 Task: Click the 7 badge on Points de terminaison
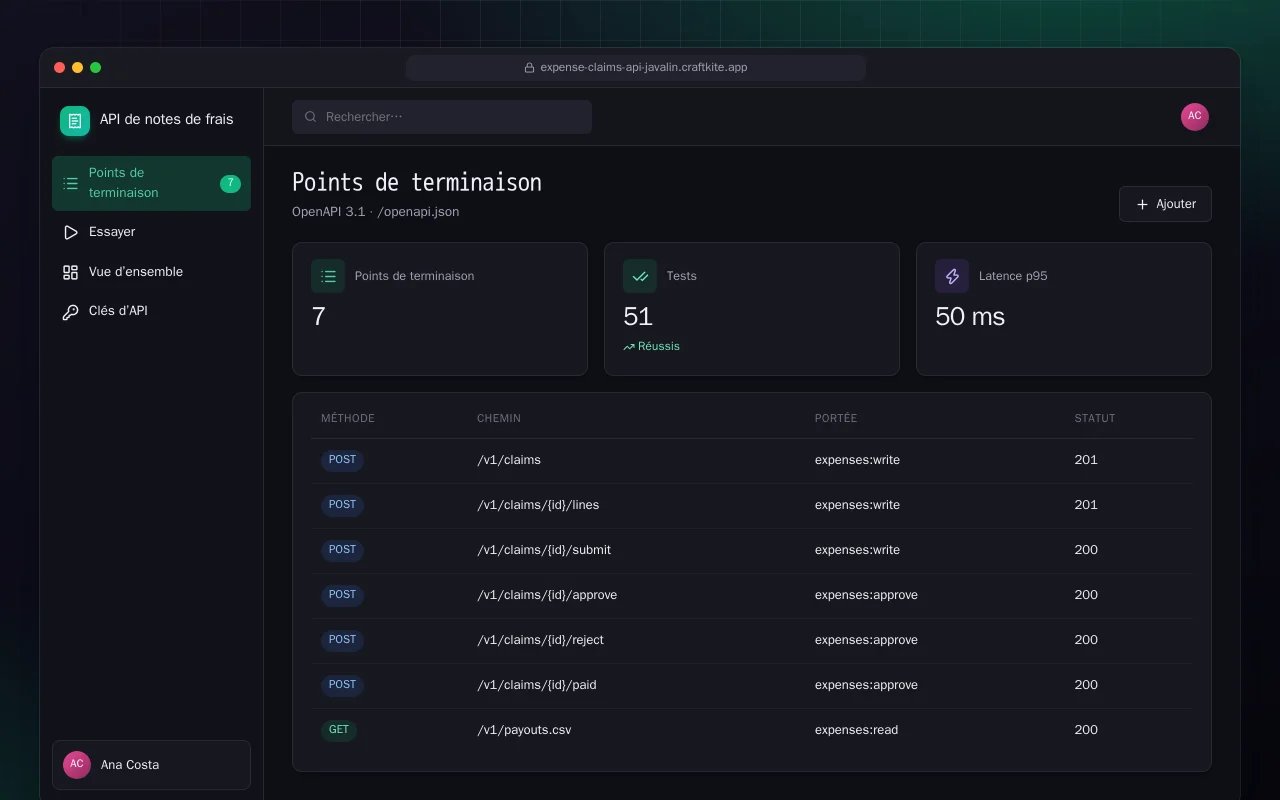coord(230,183)
